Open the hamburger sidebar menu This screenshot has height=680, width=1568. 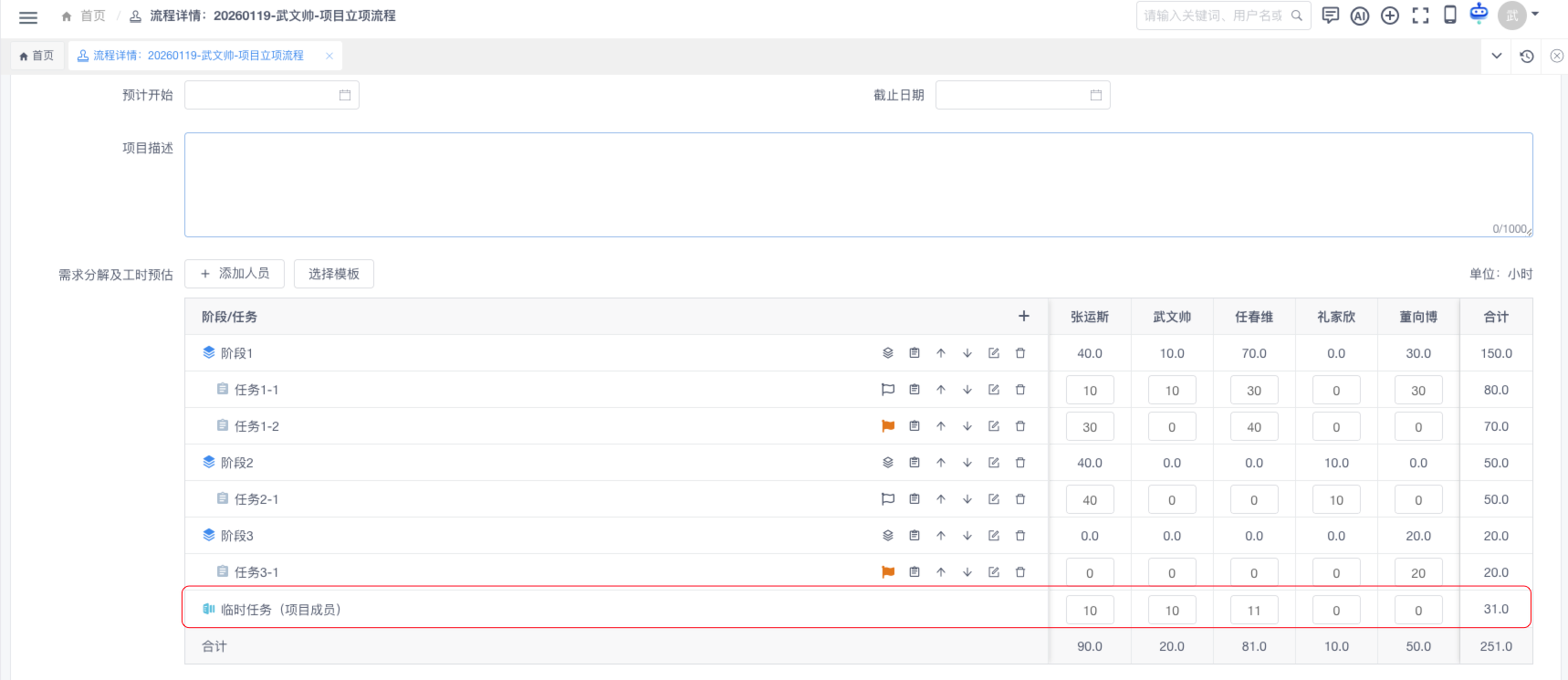[28, 17]
